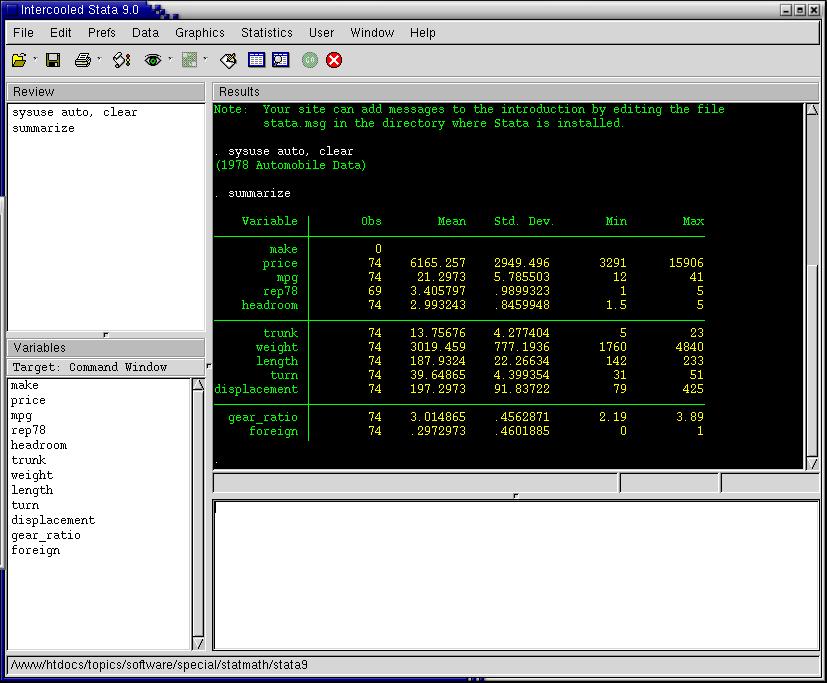The width and height of the screenshot is (827, 683).
Task: Click 'weight' in the Variables list
Action: (32, 475)
